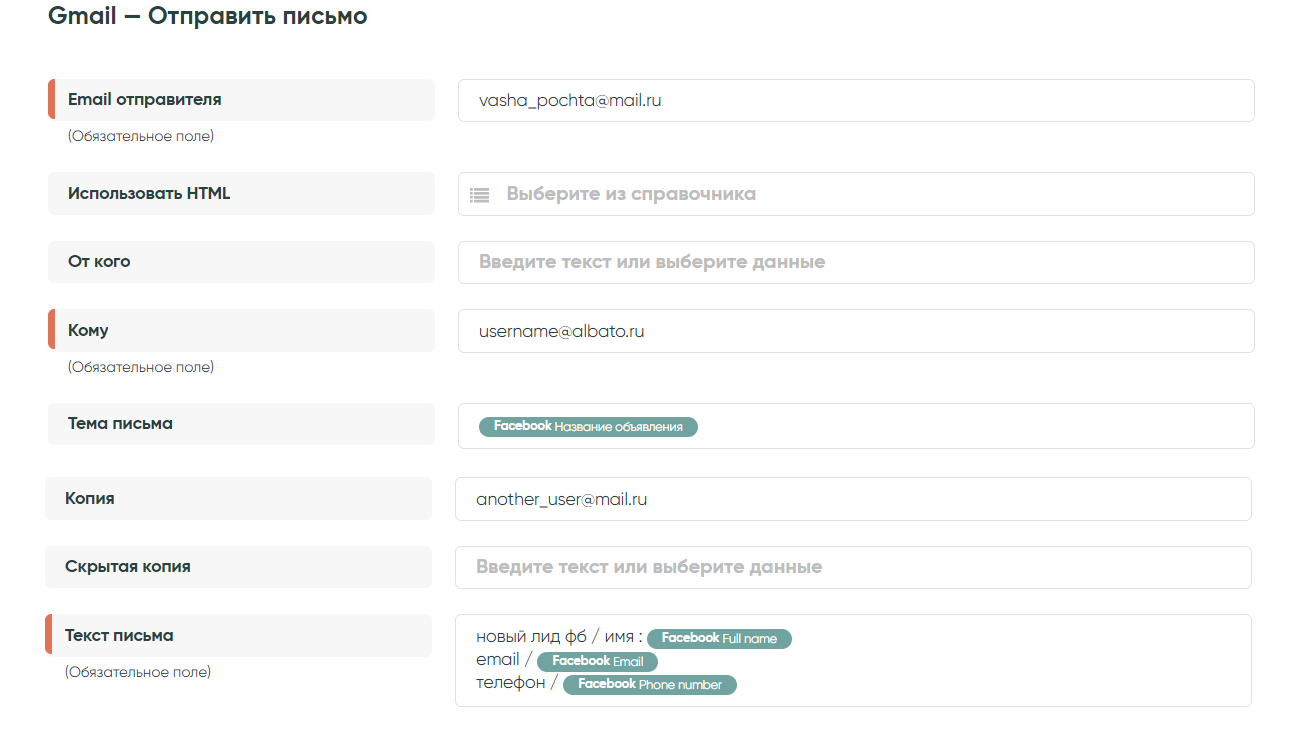Click the Кому field label
Viewport: 1297px width, 746px height.
[88, 330]
